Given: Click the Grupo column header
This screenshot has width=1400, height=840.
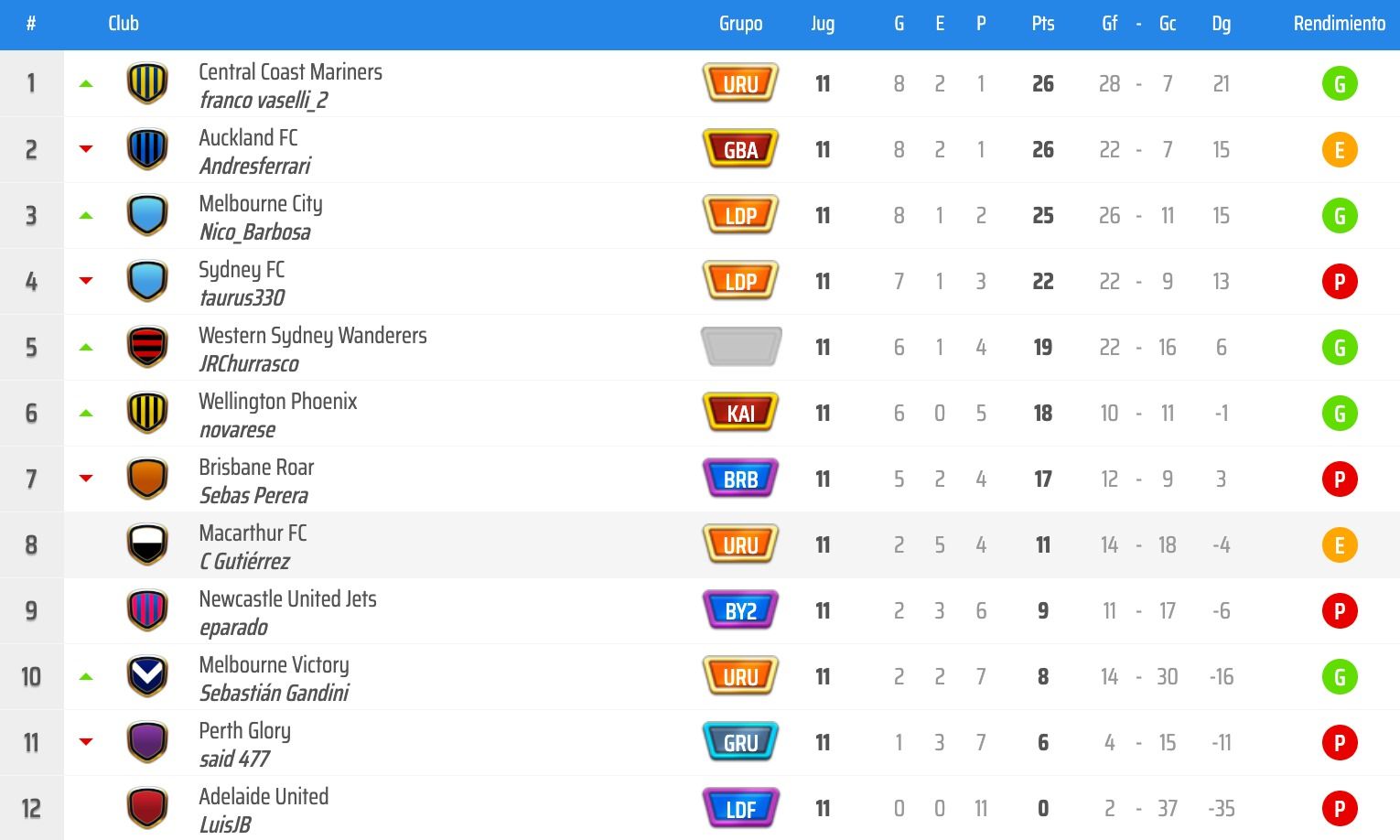Looking at the screenshot, I should (740, 24).
